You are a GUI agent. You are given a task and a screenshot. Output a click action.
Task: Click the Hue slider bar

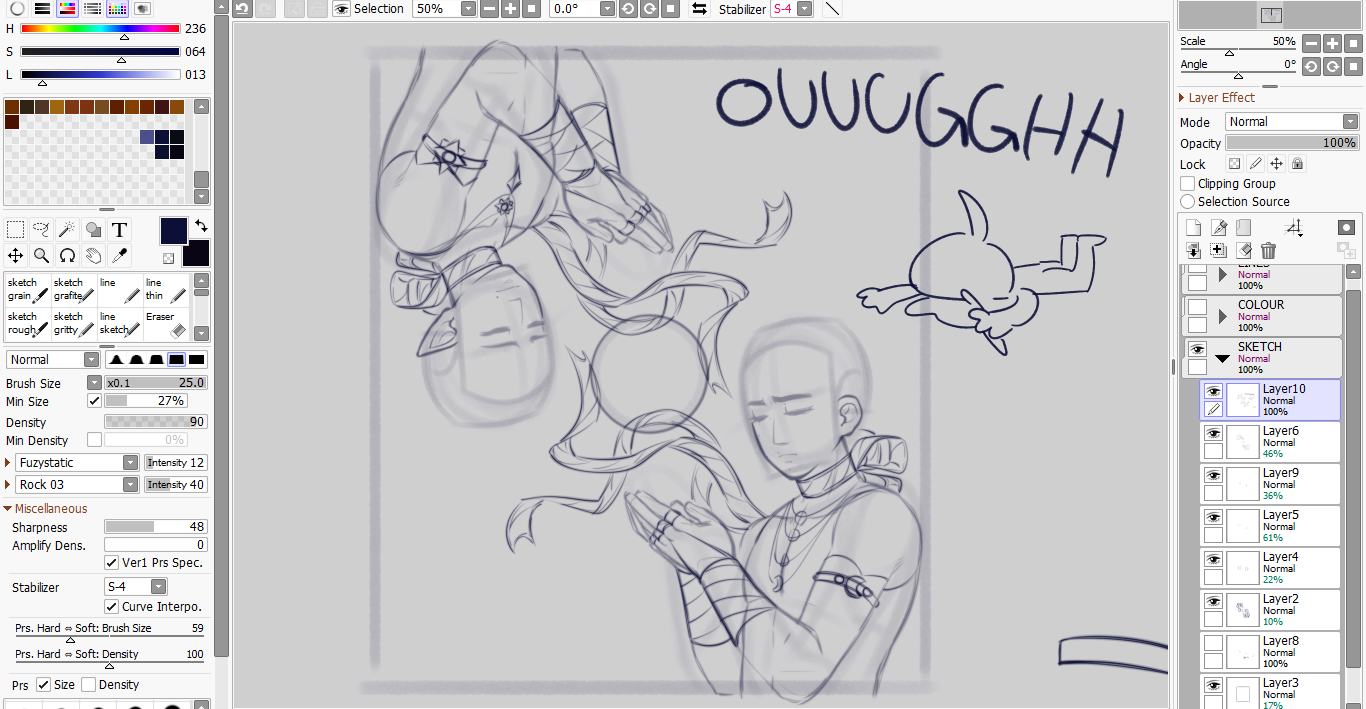[100, 29]
